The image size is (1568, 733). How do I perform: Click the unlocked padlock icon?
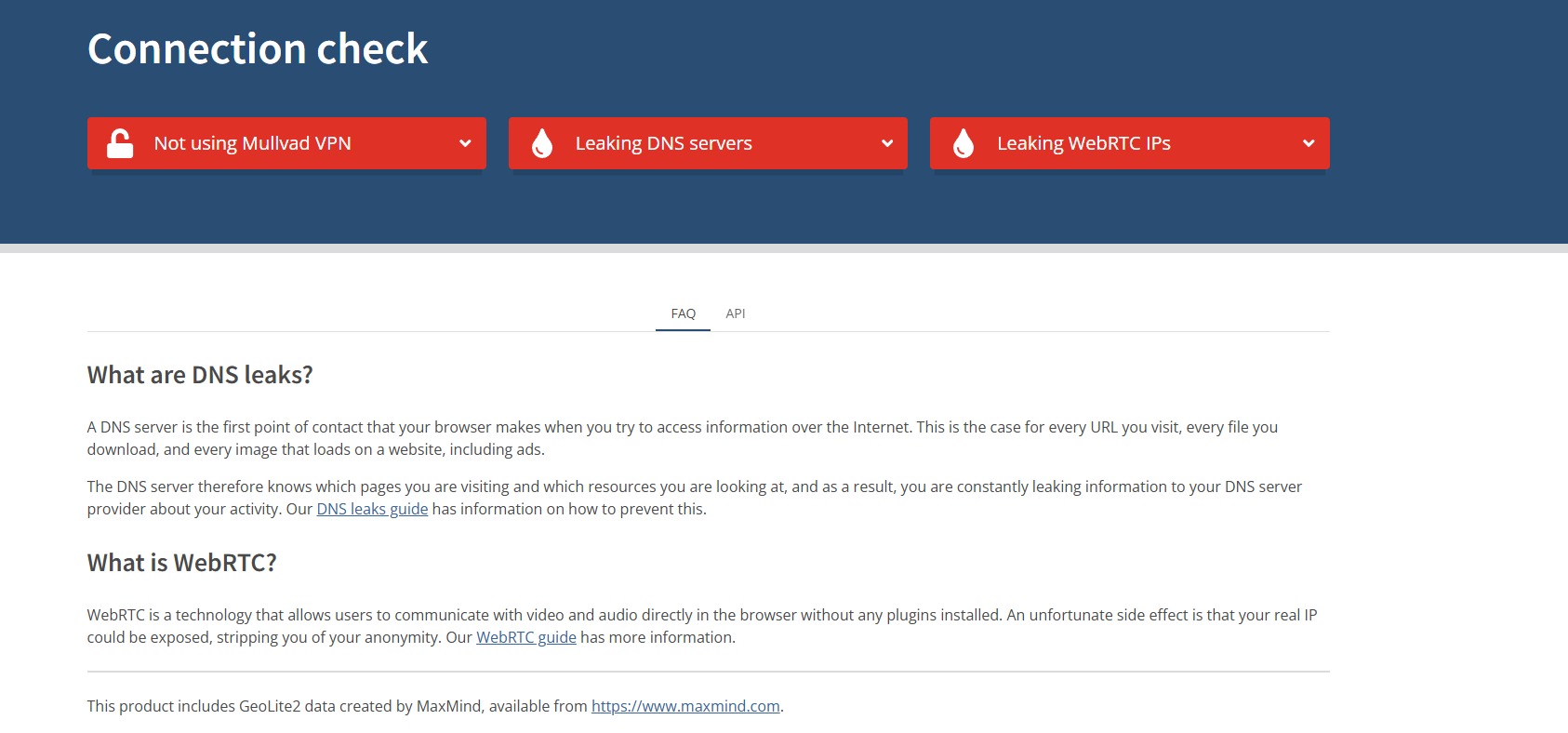pos(120,143)
